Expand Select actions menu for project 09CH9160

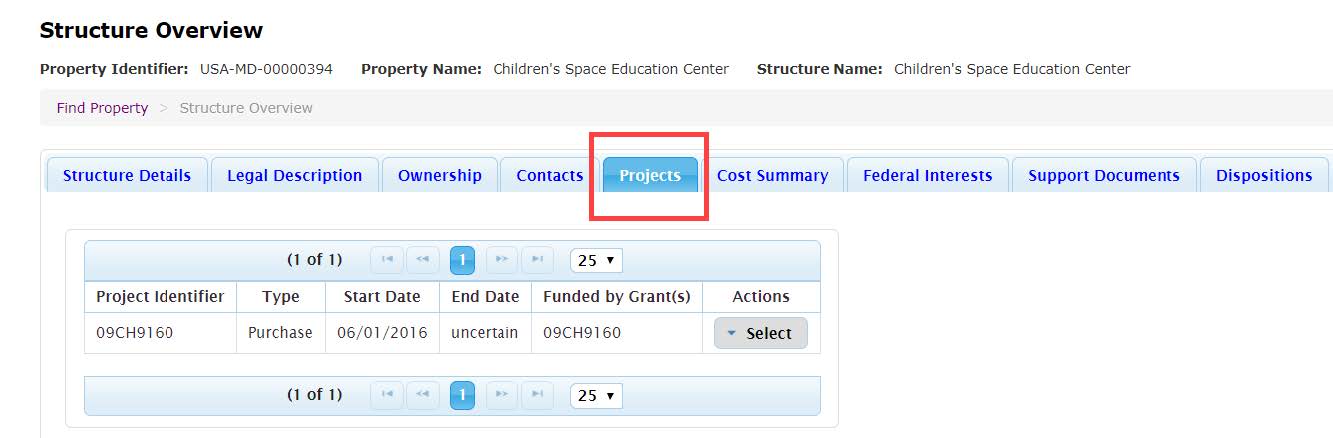pyautogui.click(x=760, y=333)
